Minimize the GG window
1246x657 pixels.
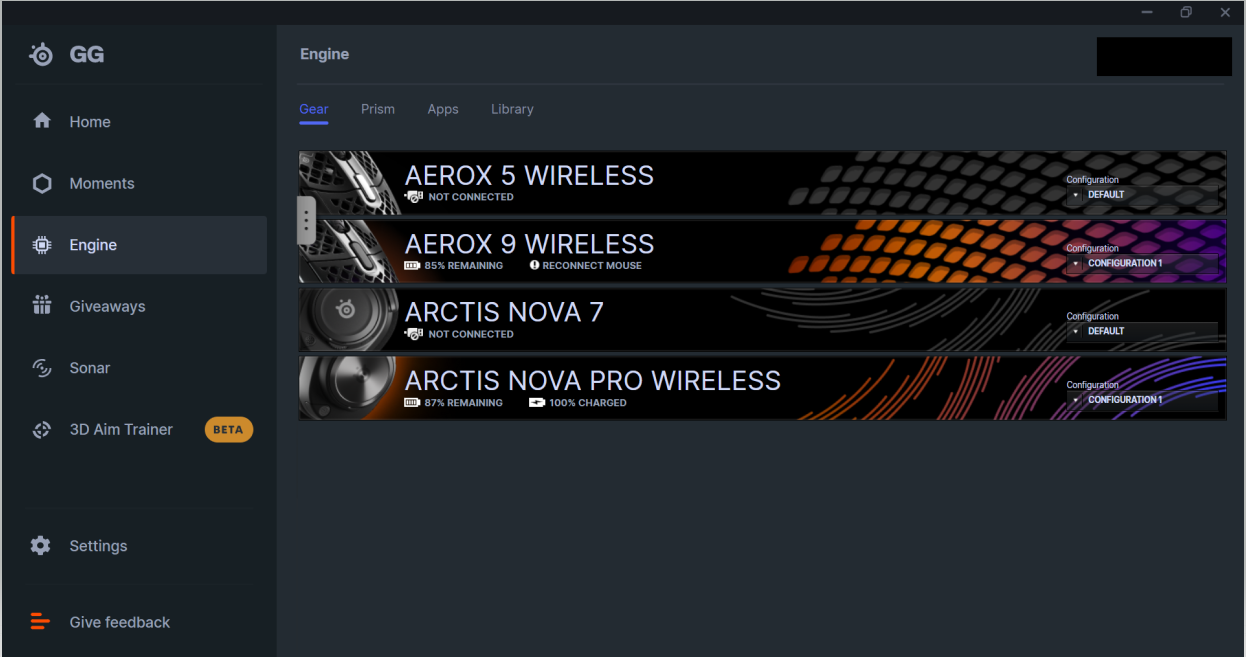pyautogui.click(x=1147, y=12)
